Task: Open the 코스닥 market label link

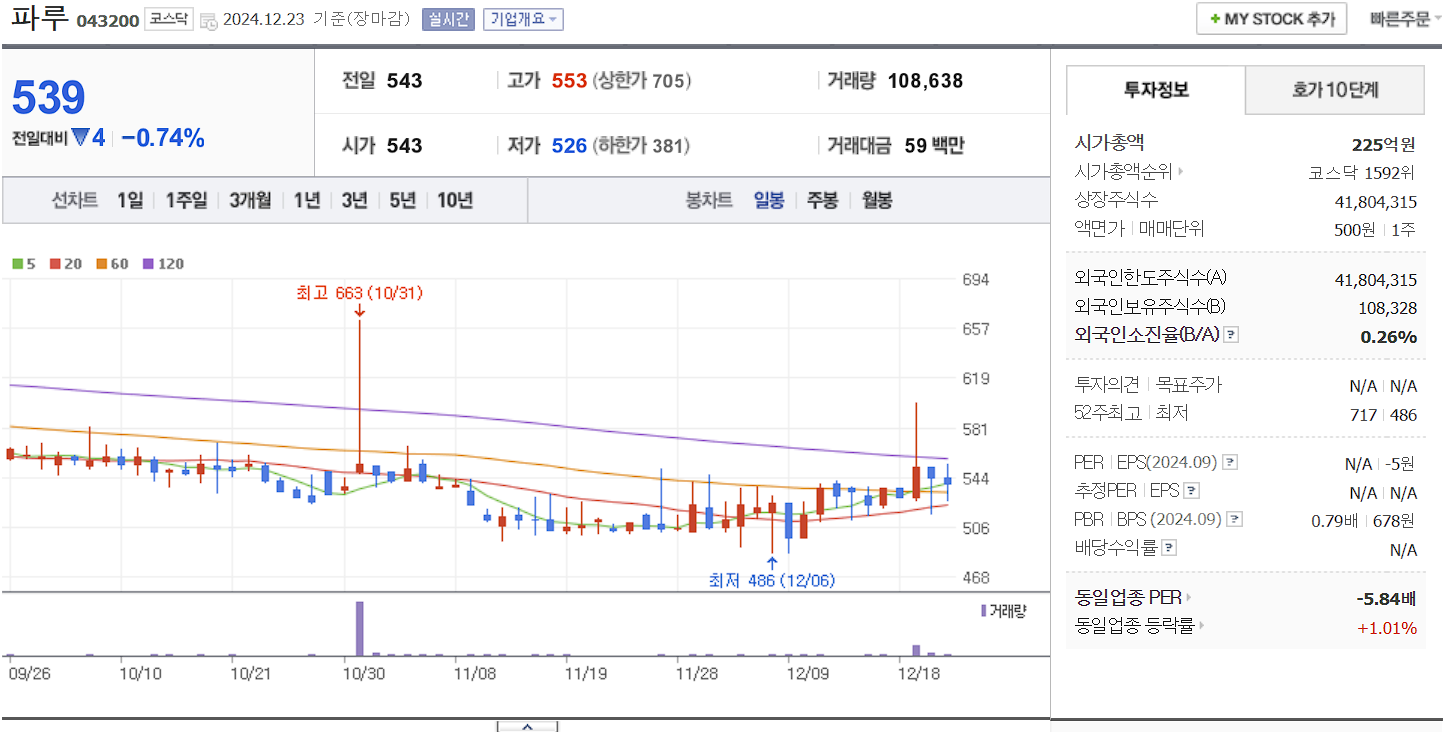Action: point(168,18)
